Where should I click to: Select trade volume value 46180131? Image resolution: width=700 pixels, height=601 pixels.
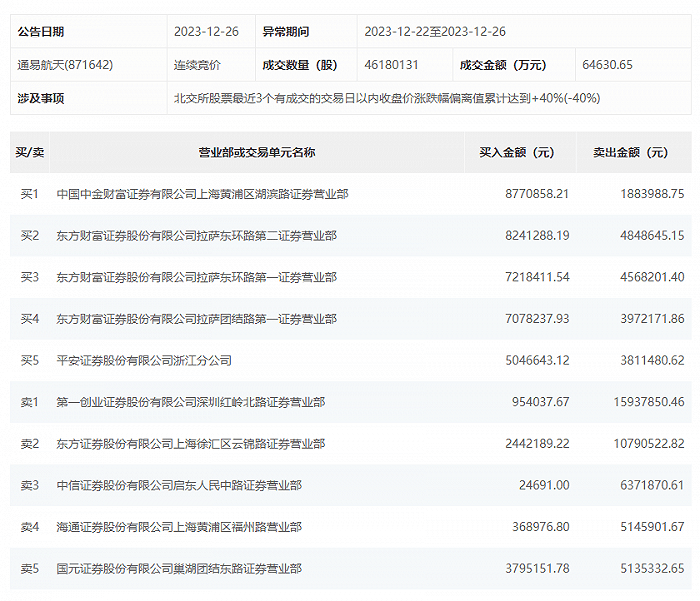tap(391, 65)
